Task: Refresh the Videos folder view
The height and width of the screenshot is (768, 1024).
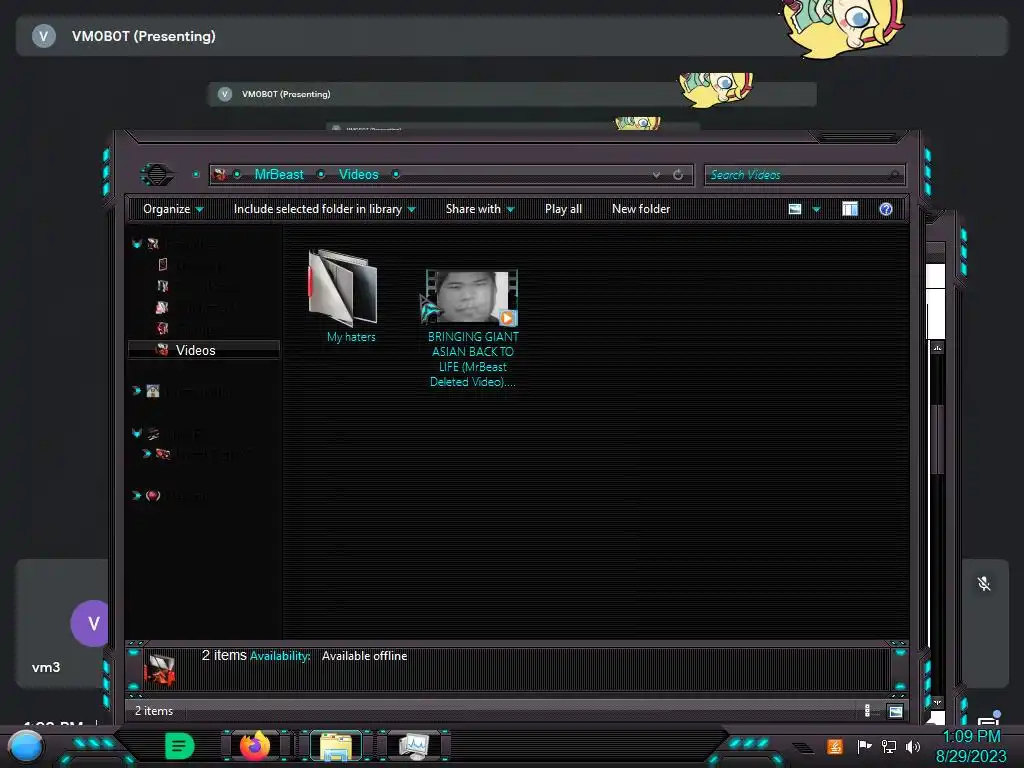Action: click(x=678, y=174)
